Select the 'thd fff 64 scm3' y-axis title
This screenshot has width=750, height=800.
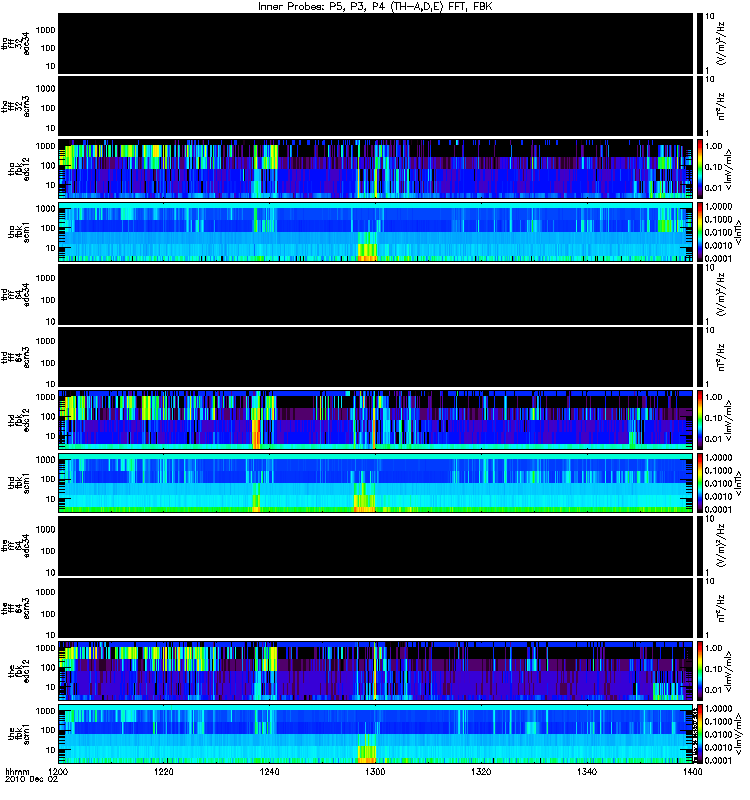click(16, 357)
